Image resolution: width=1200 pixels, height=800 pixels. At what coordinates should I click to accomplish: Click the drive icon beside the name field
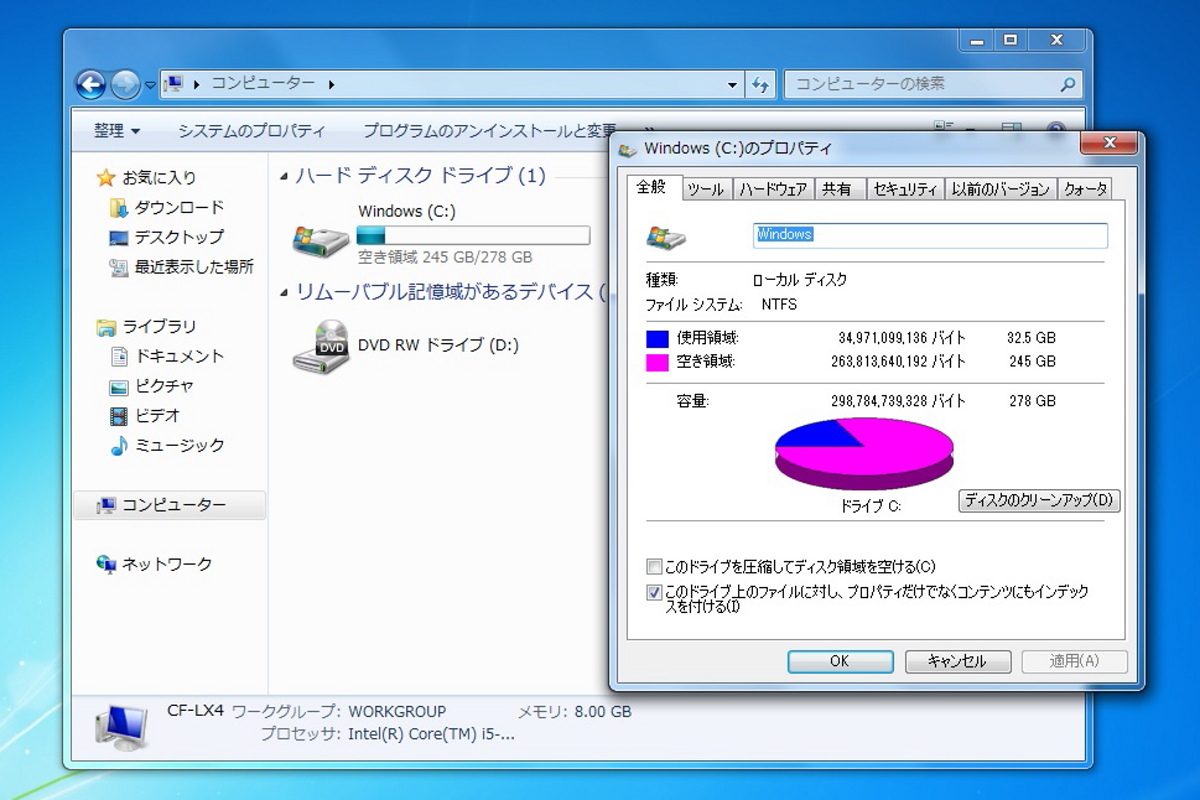(x=666, y=237)
